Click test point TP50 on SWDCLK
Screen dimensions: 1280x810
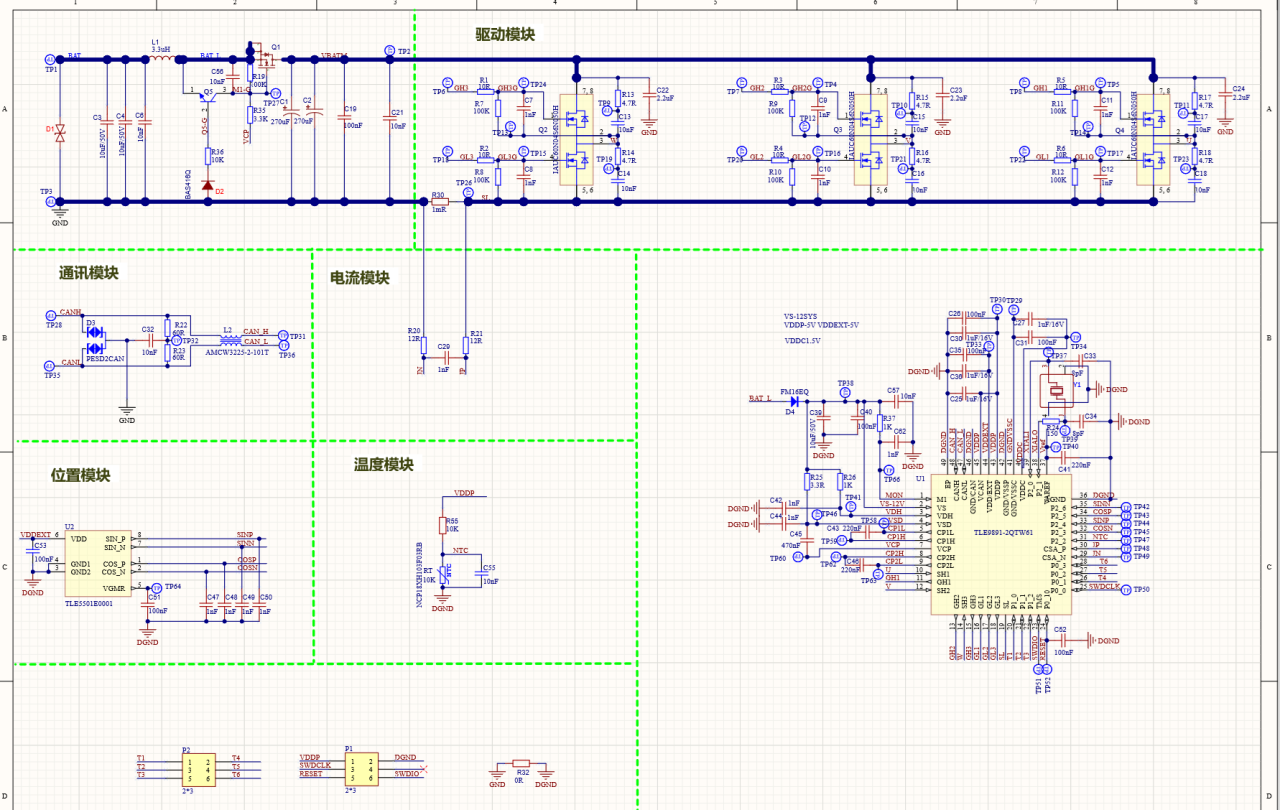click(x=1127, y=590)
